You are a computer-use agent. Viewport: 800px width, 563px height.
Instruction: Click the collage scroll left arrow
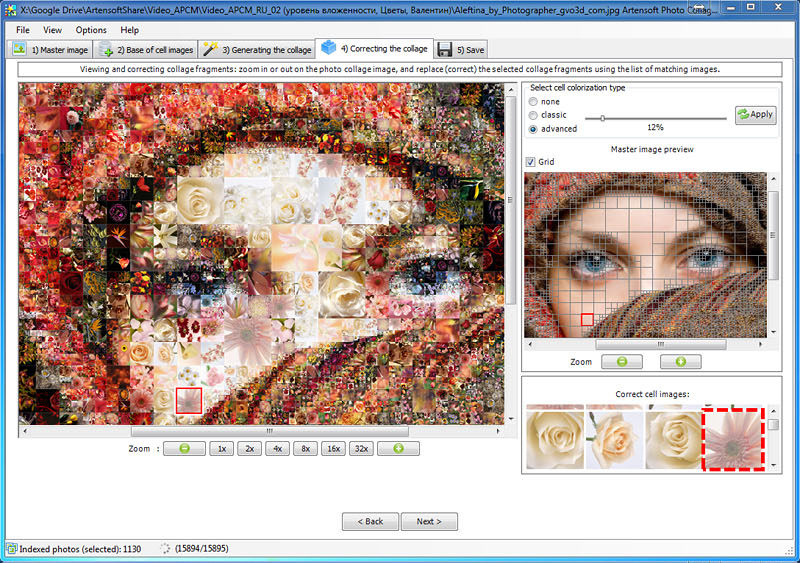coord(24,431)
